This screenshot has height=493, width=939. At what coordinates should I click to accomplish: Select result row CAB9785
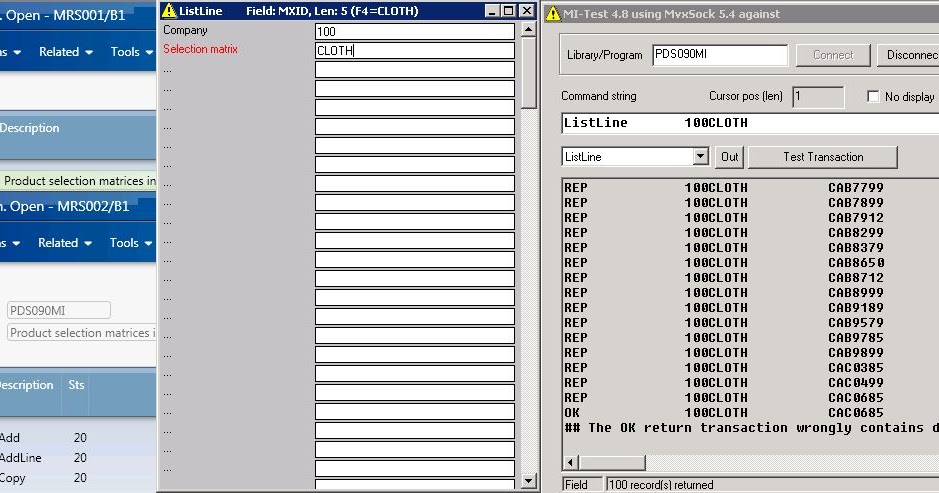click(x=751, y=337)
